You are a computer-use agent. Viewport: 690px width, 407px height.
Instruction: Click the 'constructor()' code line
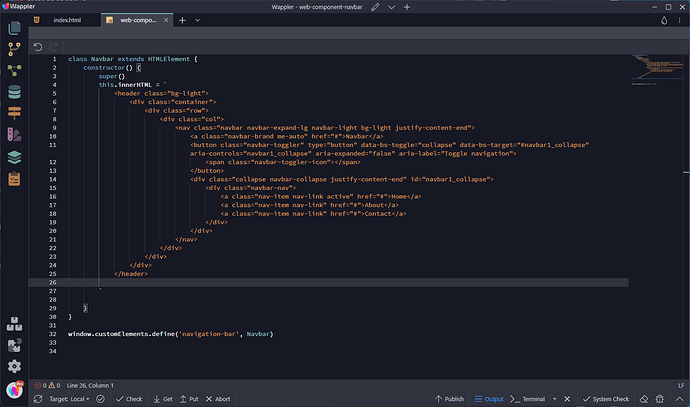[112, 67]
